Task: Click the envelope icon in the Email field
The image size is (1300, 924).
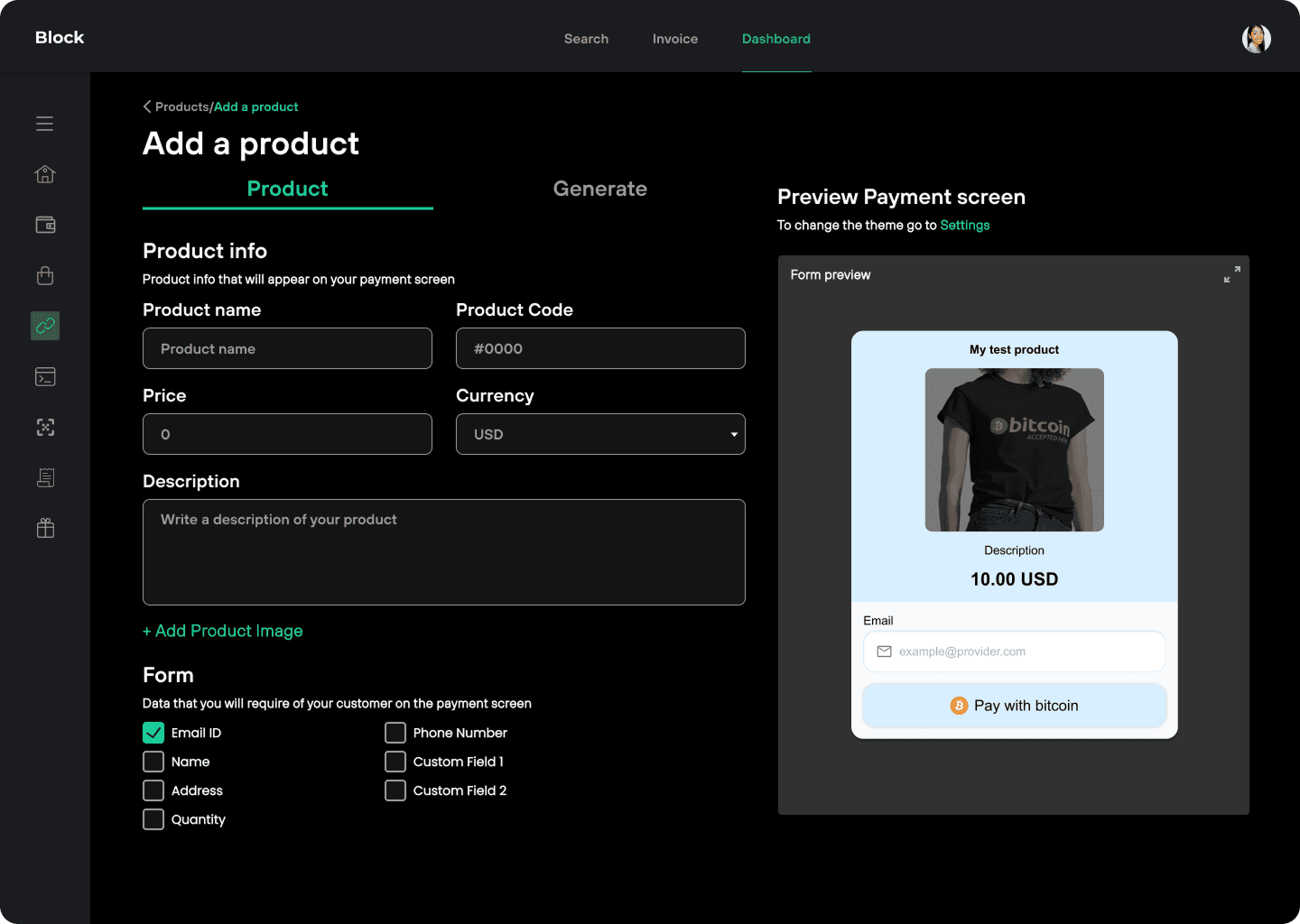Action: [x=885, y=651]
